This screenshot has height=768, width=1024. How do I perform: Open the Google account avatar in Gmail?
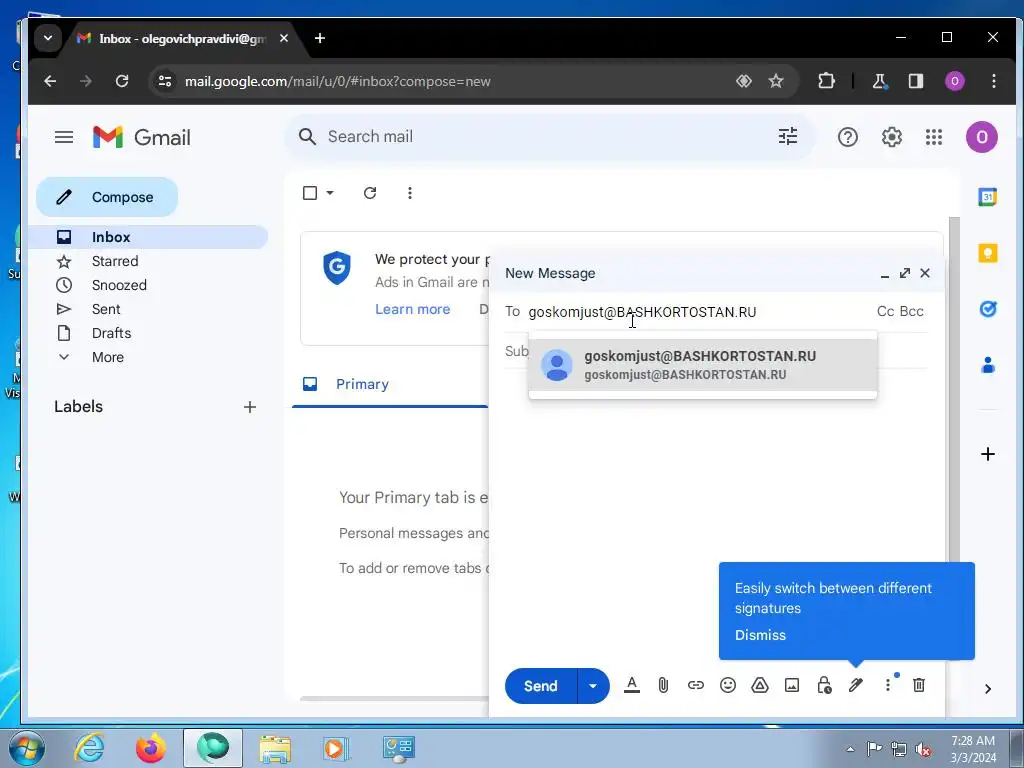click(x=982, y=137)
